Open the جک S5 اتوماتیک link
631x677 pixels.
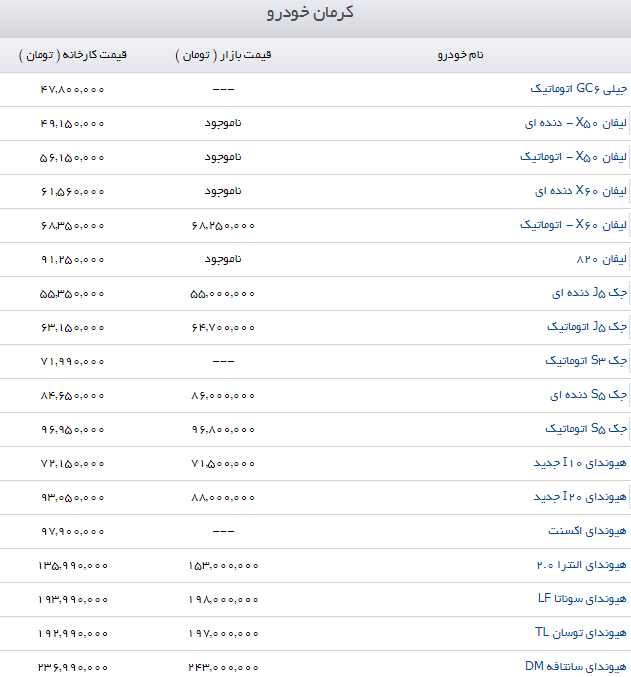[586, 429]
